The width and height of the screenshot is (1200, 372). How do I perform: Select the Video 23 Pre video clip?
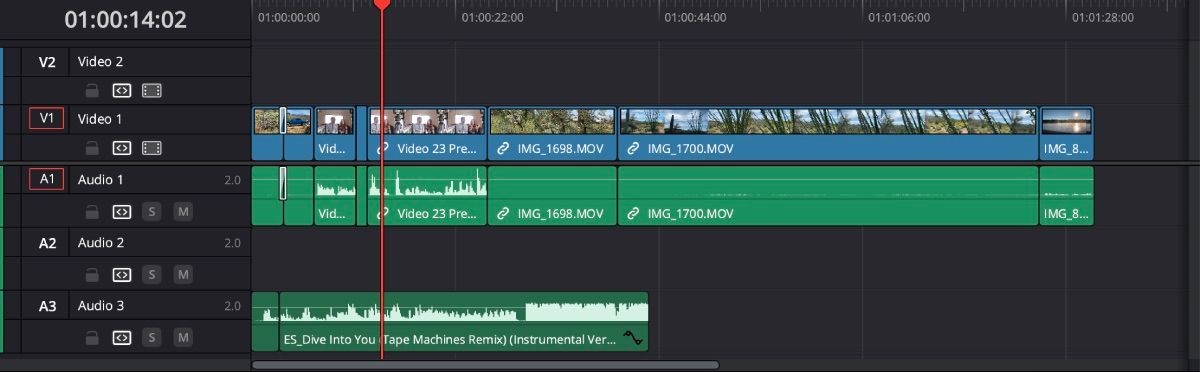[x=427, y=134]
